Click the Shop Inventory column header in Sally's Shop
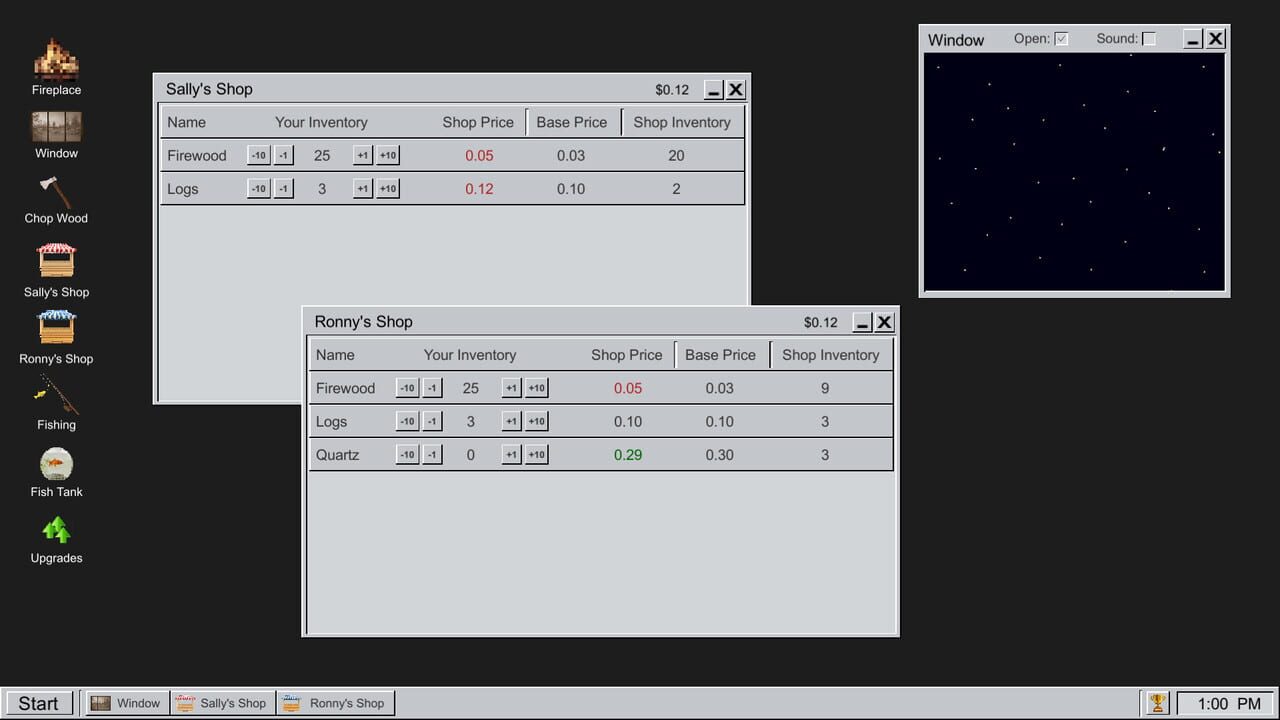Image resolution: width=1280 pixels, height=720 pixels. pos(681,122)
